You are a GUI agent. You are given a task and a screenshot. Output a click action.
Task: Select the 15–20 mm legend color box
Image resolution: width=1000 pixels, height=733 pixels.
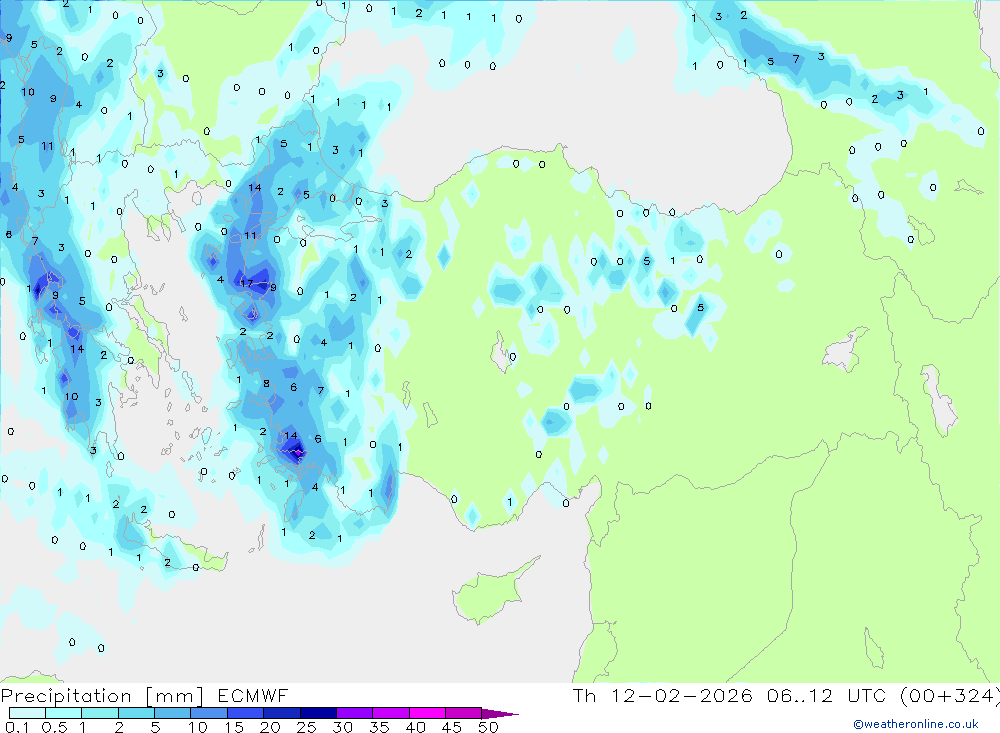coord(246,713)
